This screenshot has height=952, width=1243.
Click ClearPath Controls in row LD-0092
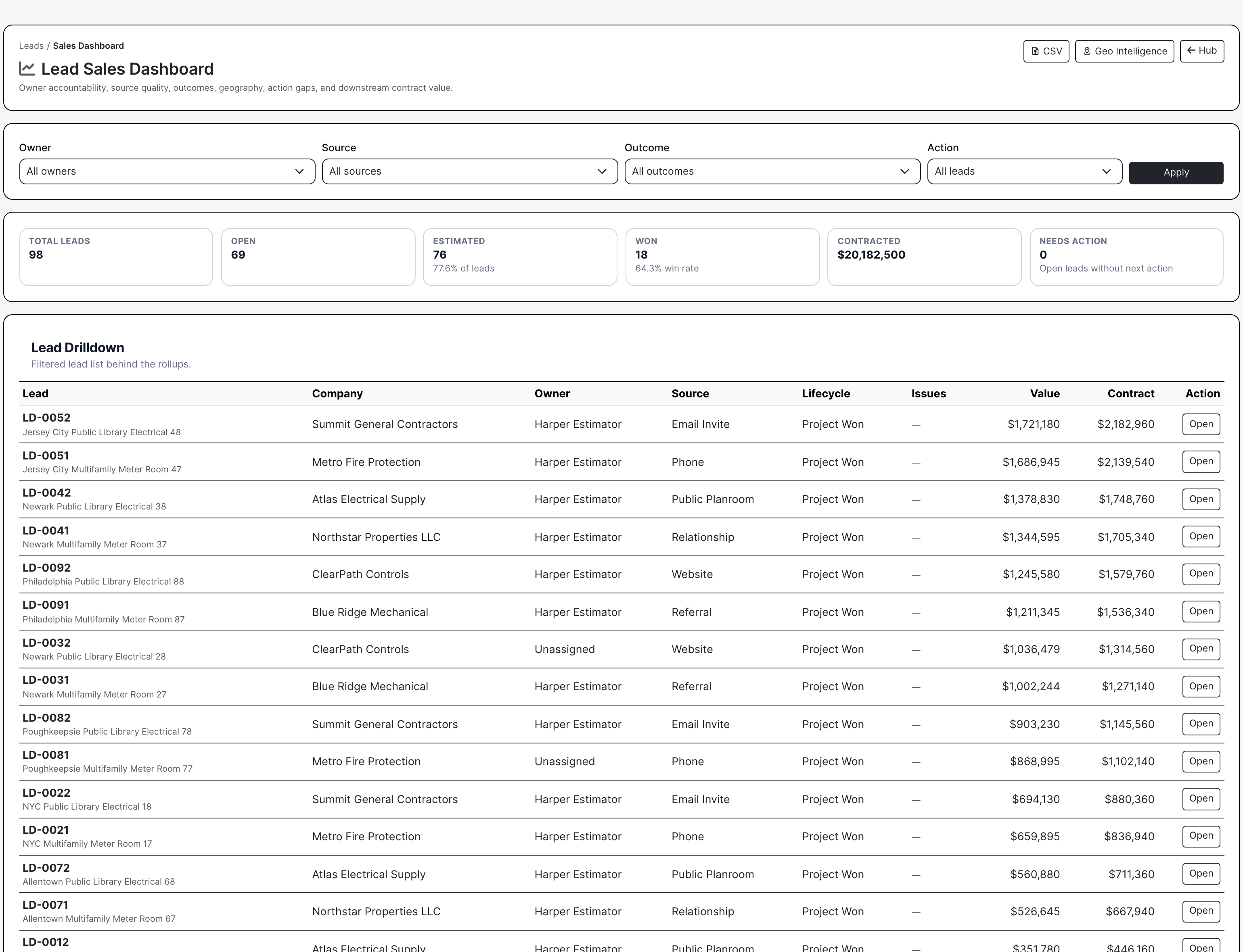[x=360, y=574]
